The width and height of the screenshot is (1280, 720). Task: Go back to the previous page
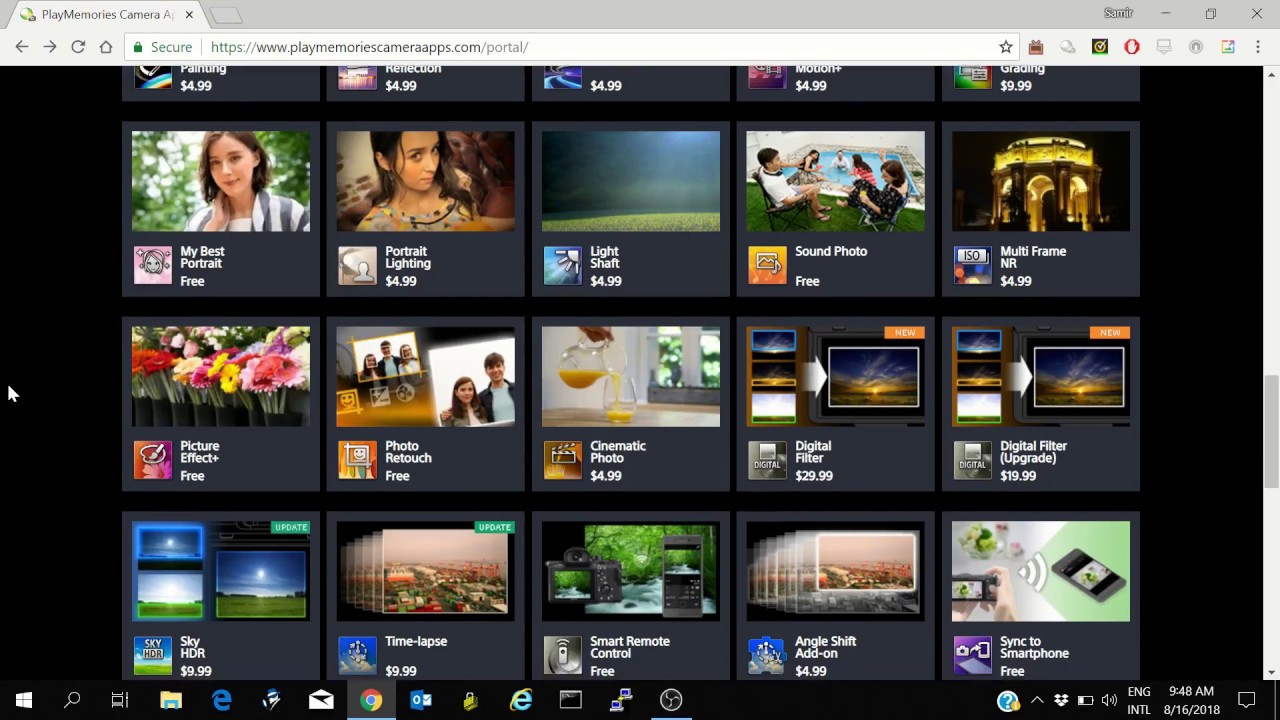[22, 47]
